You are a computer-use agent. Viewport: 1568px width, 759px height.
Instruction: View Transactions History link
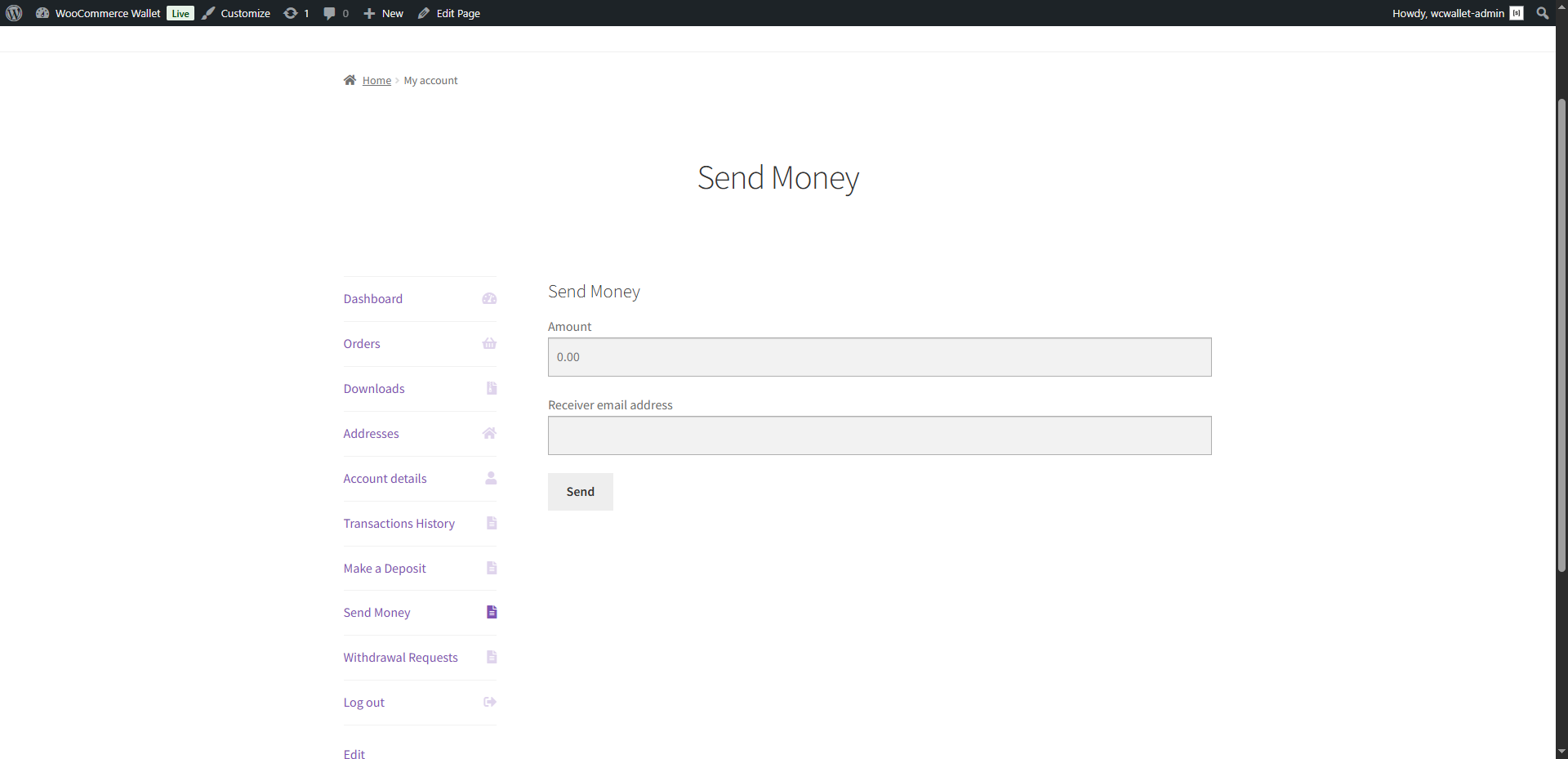pos(399,524)
